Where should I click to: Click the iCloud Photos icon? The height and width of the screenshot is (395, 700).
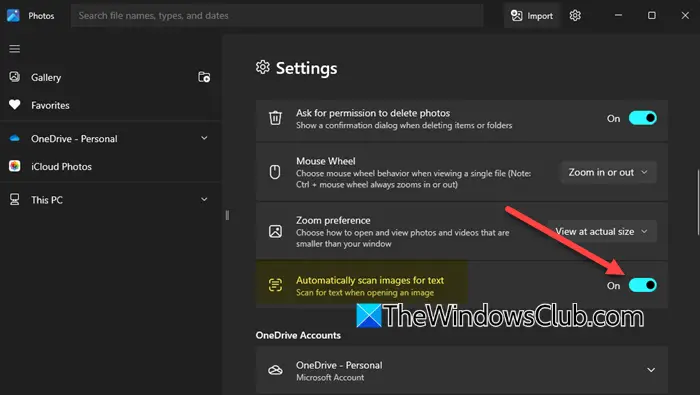14,166
